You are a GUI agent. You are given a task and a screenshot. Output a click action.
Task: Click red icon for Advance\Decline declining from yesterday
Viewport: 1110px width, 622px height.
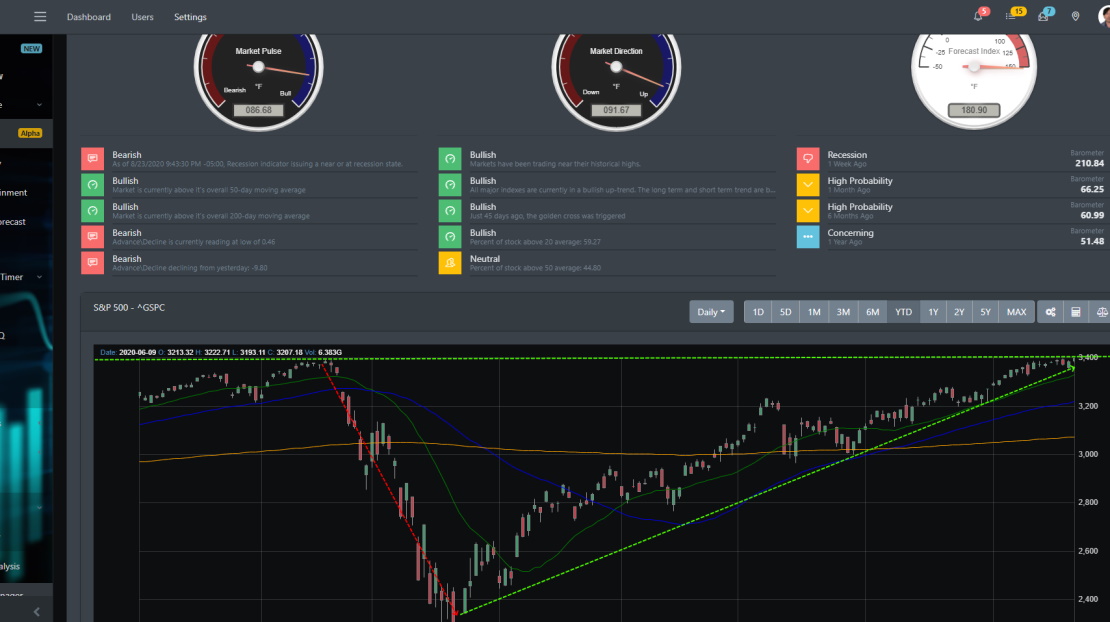93,263
